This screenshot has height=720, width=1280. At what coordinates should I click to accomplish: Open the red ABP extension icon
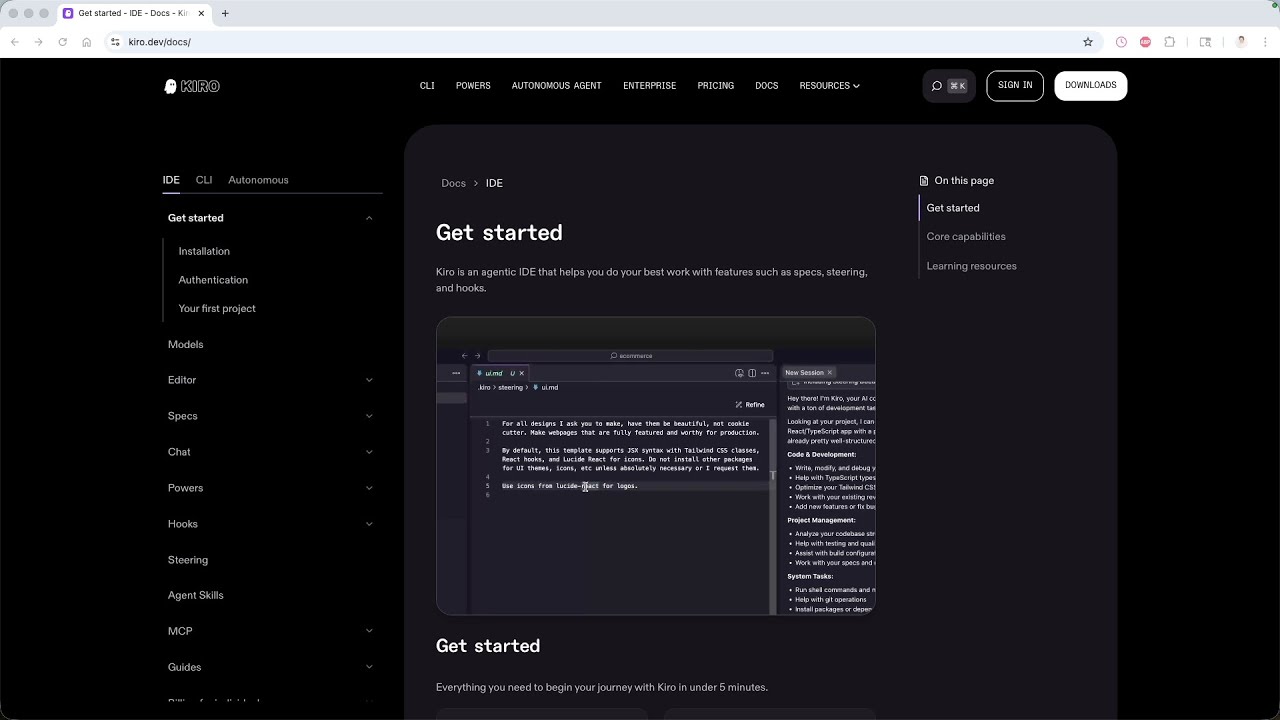[x=1145, y=42]
